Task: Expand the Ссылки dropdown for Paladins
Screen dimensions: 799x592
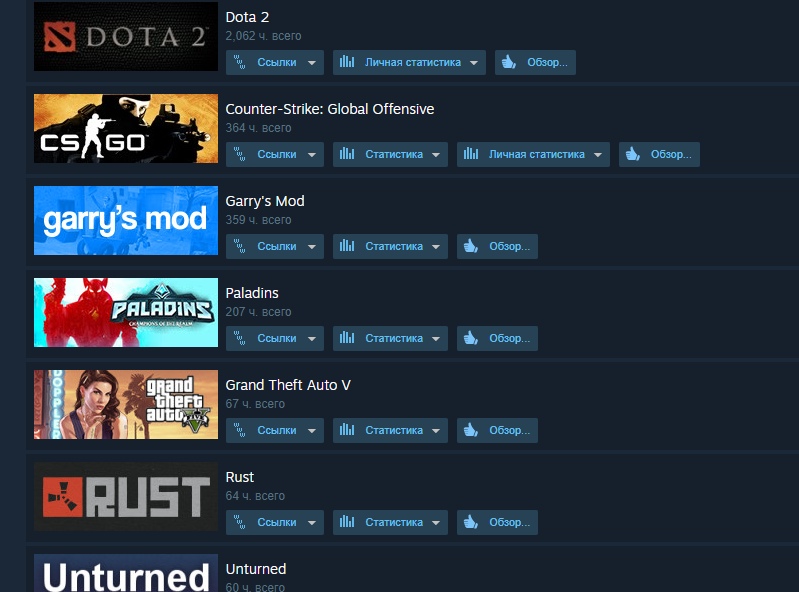Action: point(275,338)
